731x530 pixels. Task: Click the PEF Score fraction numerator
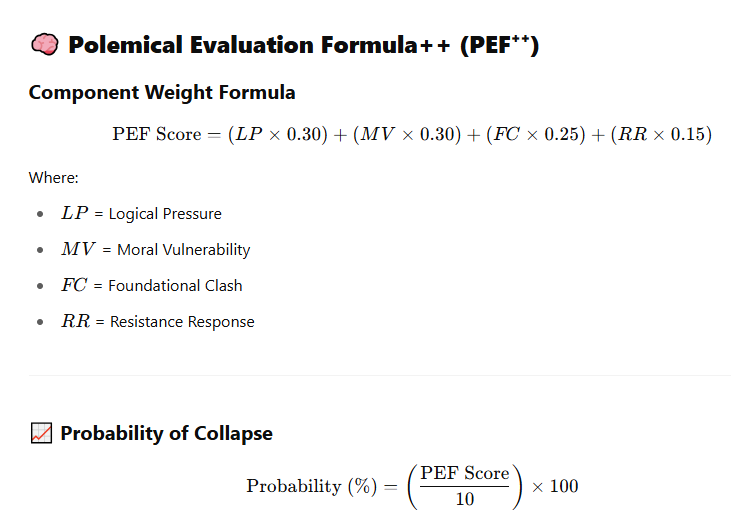click(465, 473)
